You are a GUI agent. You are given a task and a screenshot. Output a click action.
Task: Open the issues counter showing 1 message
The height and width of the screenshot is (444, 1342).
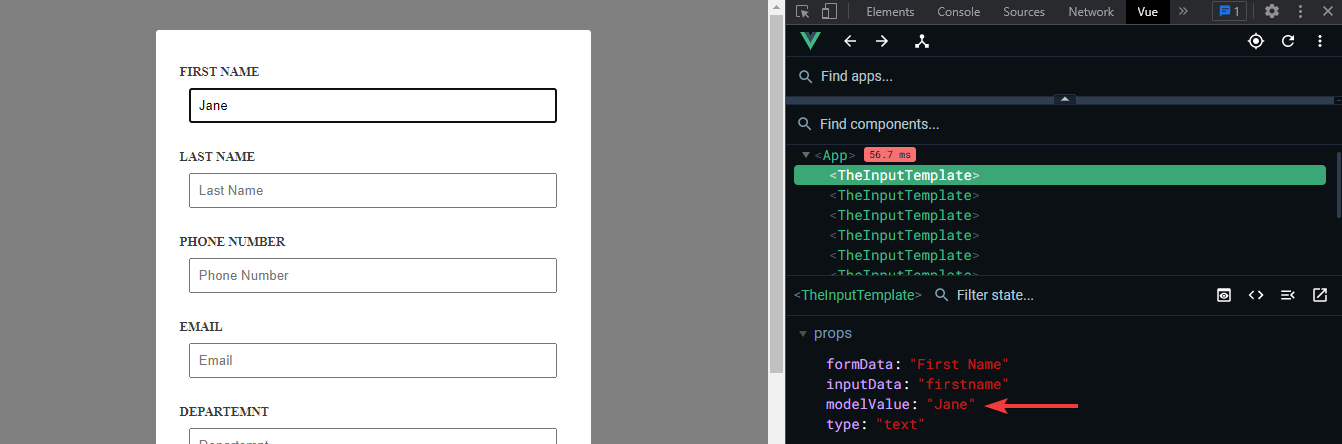click(1229, 12)
